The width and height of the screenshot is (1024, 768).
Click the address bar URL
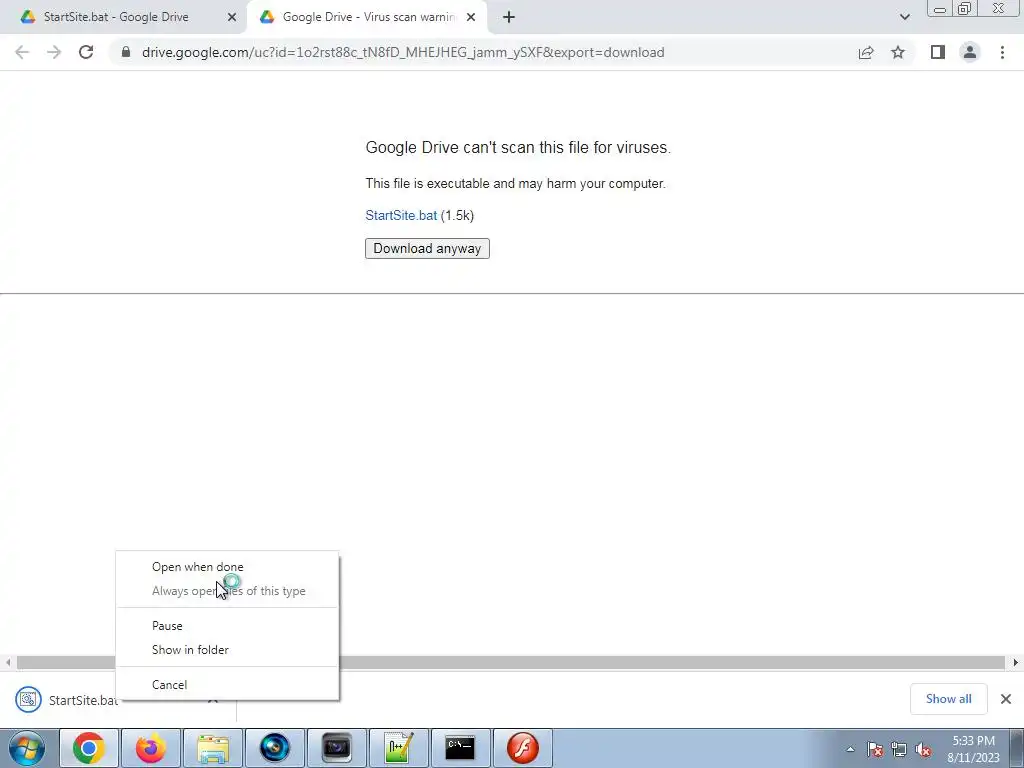403,52
